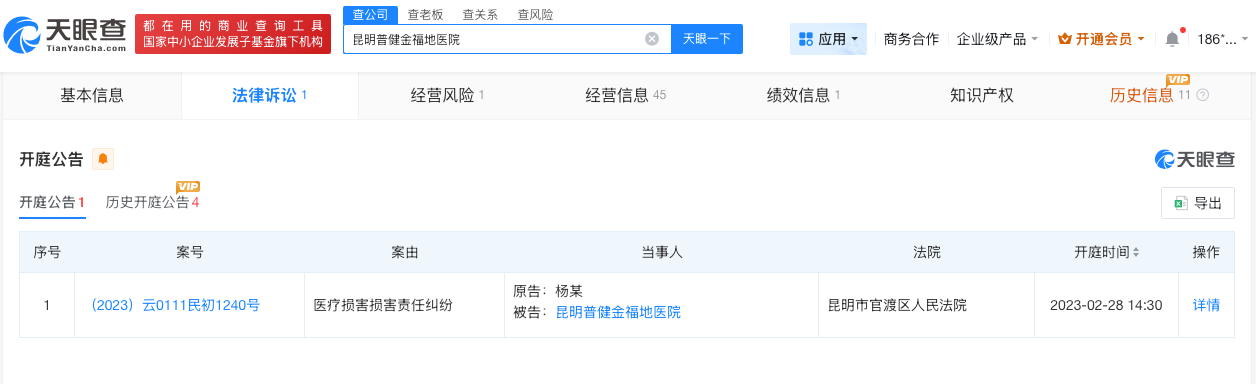The image size is (1256, 384).
Task: Click the 当事人 column header
Action: click(661, 252)
